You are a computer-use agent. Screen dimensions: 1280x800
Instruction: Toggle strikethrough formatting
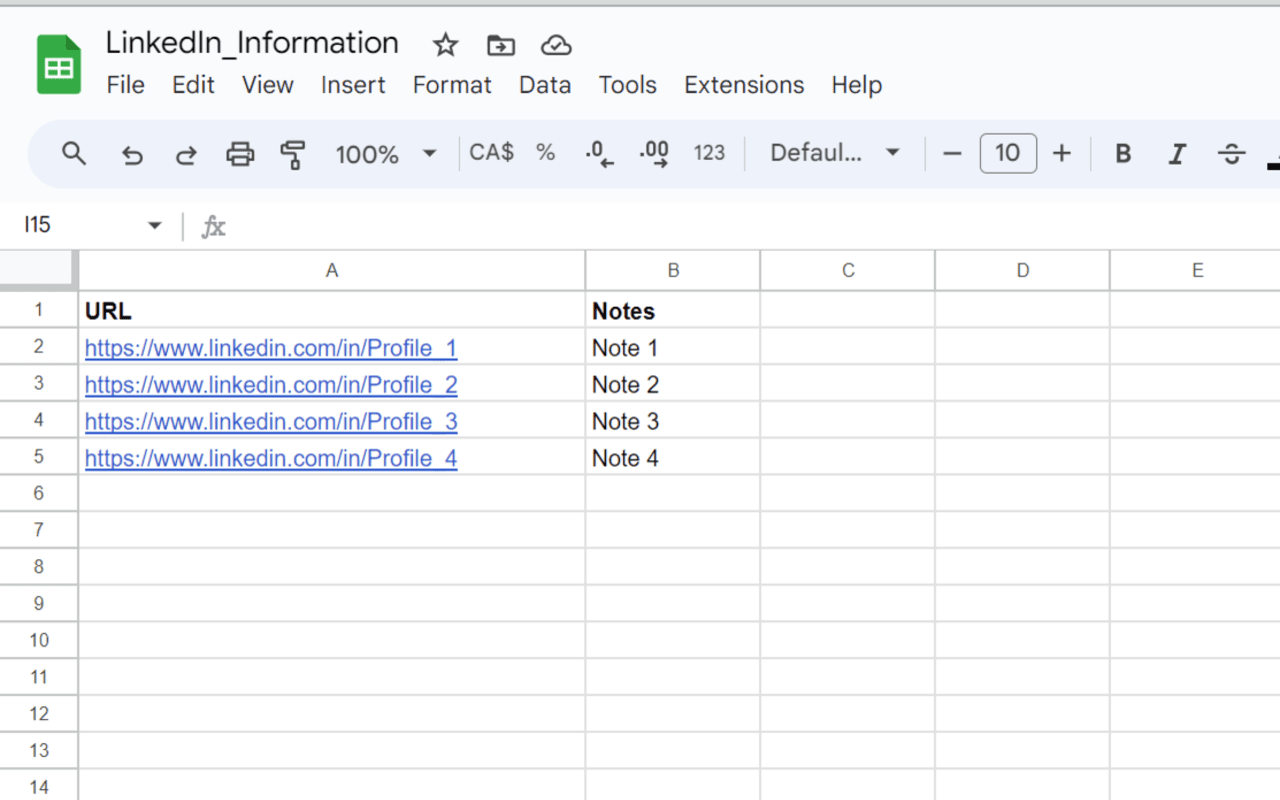pyautogui.click(x=1231, y=154)
